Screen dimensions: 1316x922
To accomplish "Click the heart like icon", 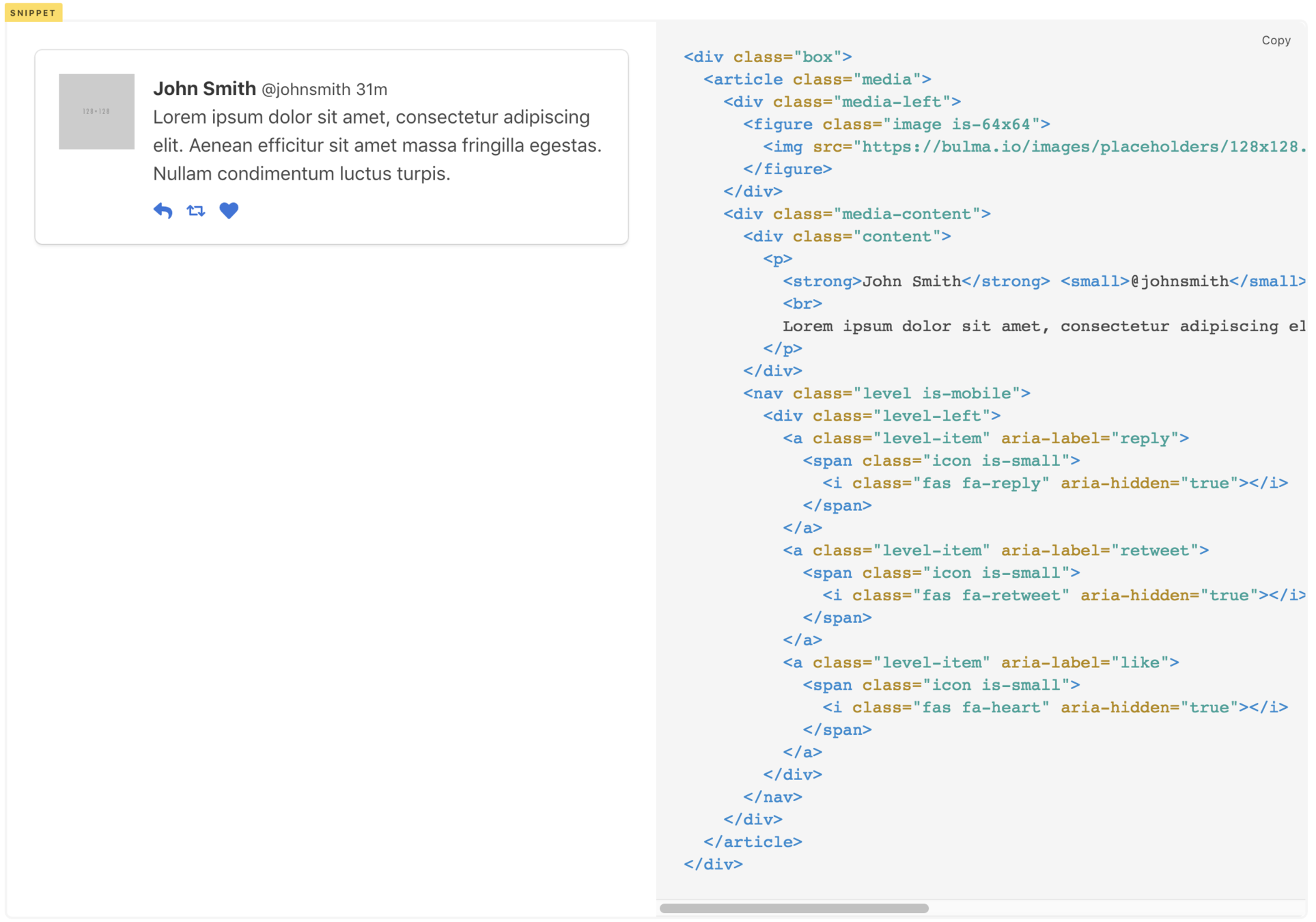I will (229, 210).
